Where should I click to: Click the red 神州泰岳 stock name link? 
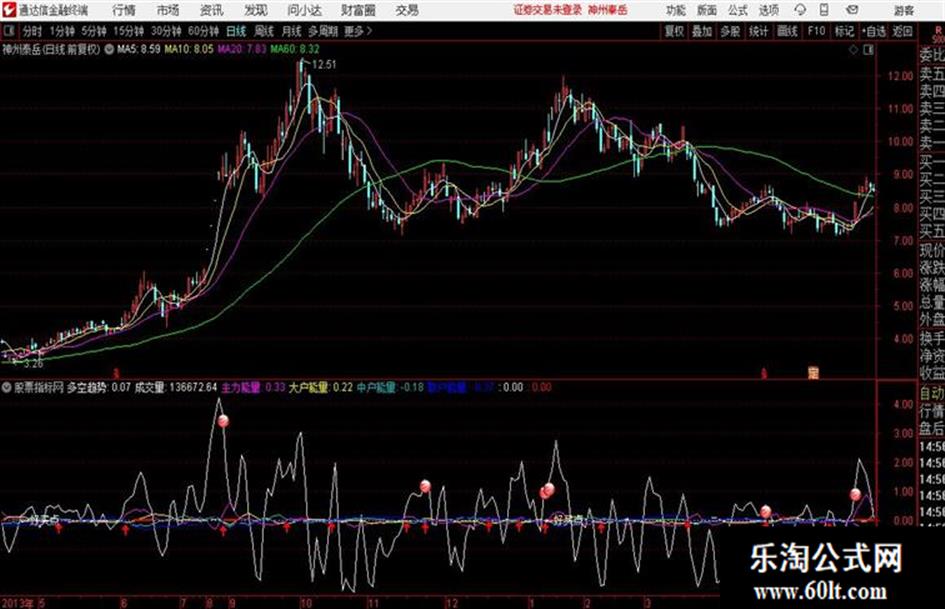608,10
